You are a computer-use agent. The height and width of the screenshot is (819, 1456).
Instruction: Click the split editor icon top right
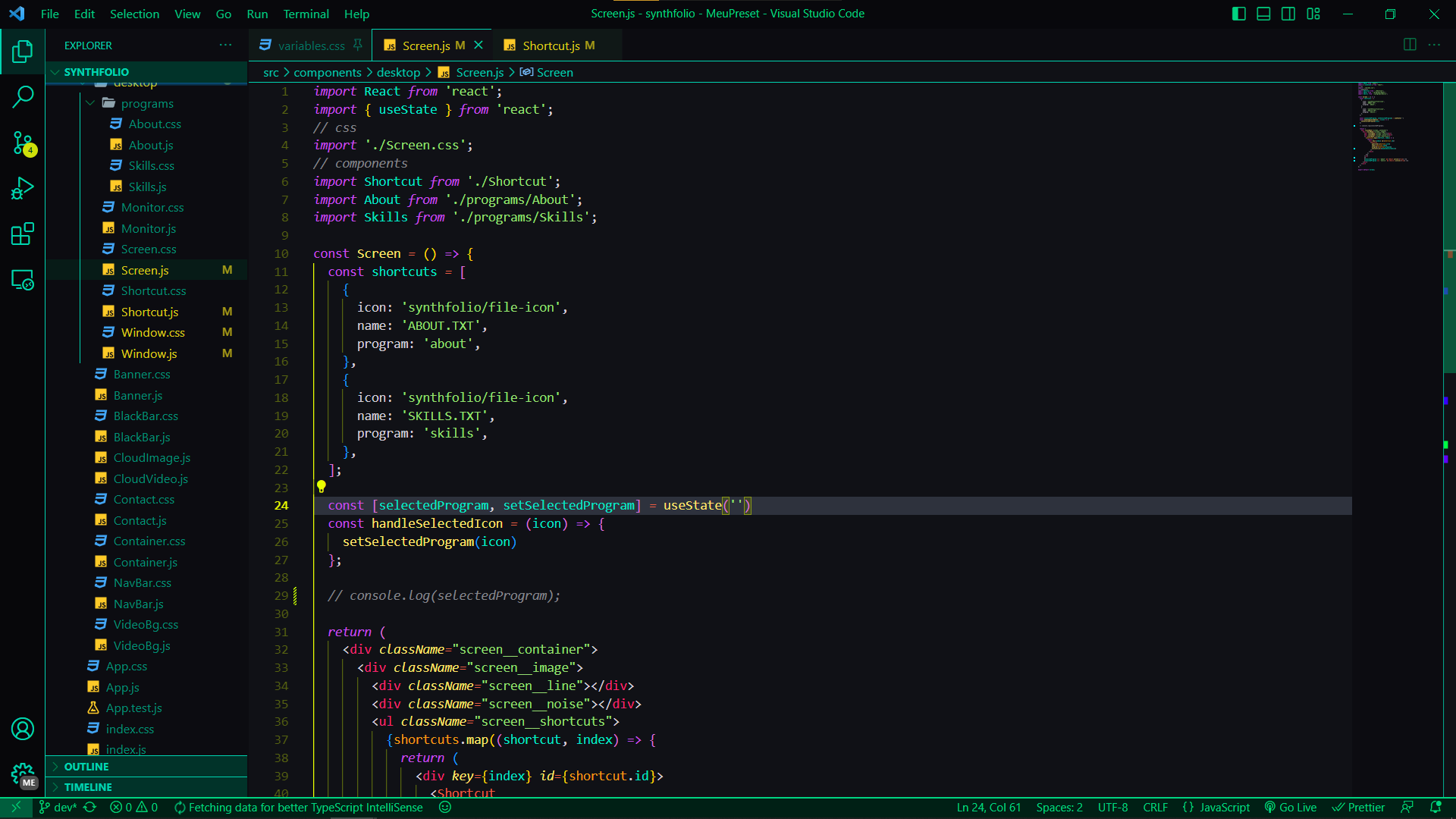pyautogui.click(x=1410, y=45)
